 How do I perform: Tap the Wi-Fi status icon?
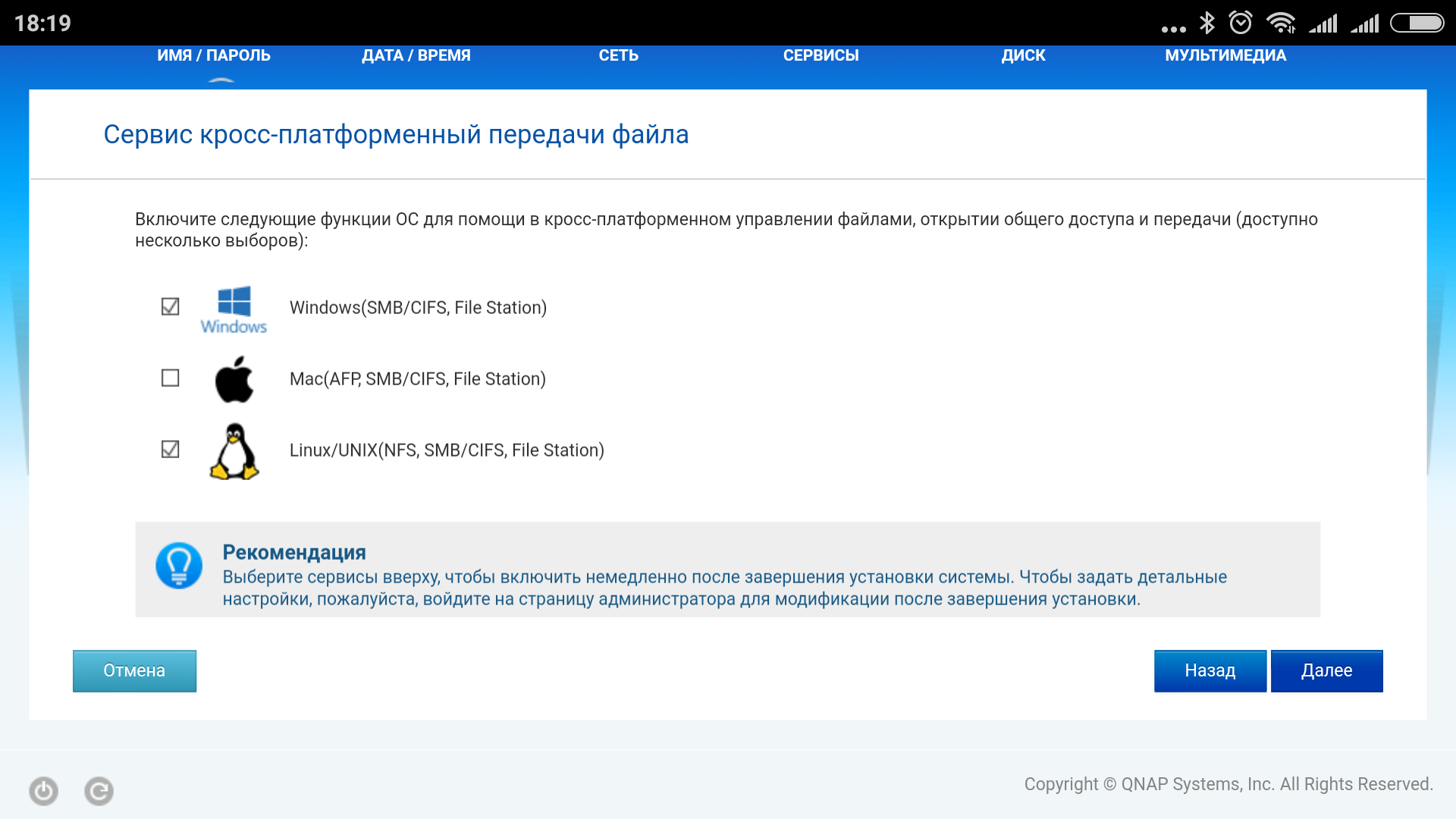pos(1281,23)
